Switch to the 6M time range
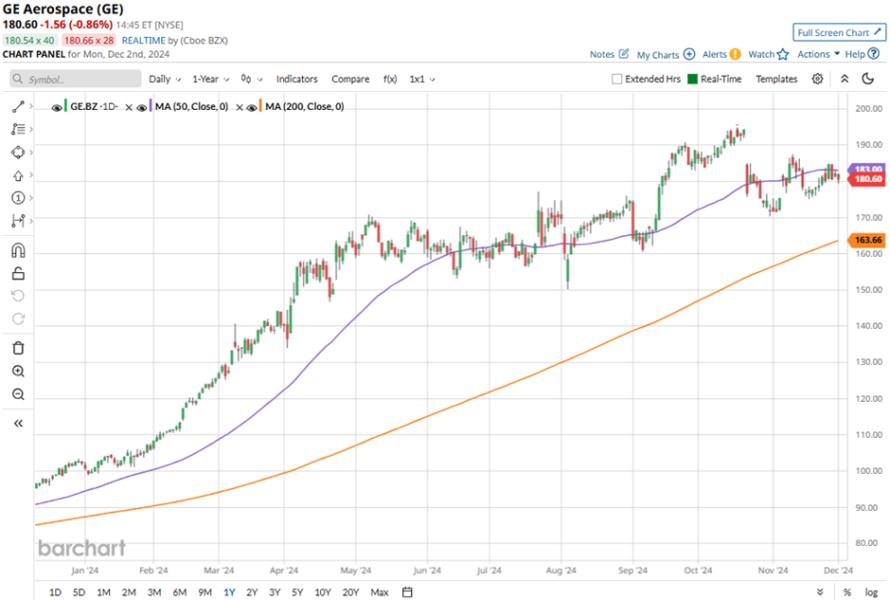The image size is (890, 600). [179, 592]
